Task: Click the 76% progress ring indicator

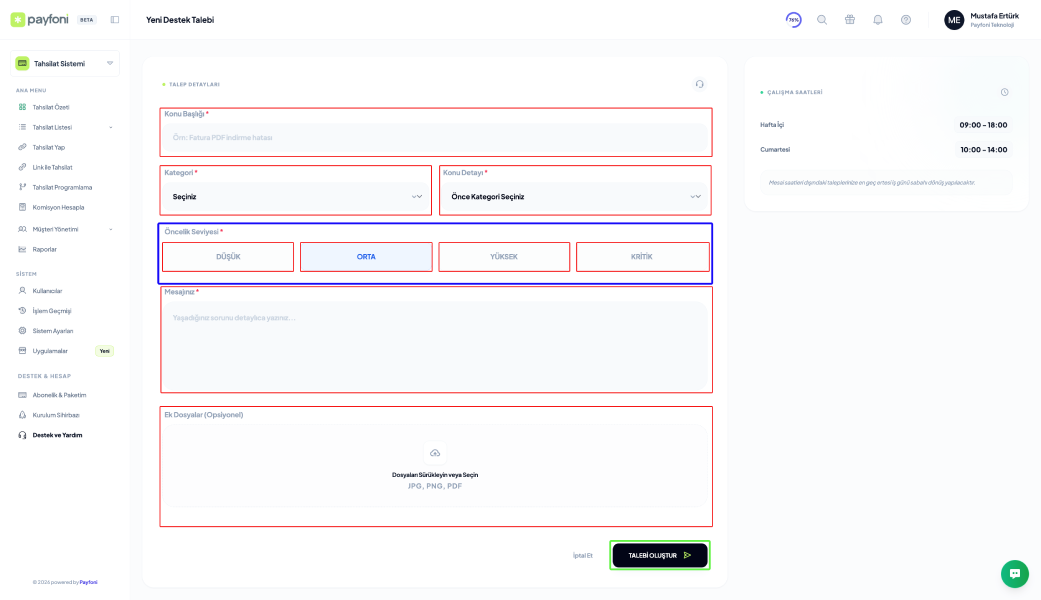Action: click(x=793, y=20)
